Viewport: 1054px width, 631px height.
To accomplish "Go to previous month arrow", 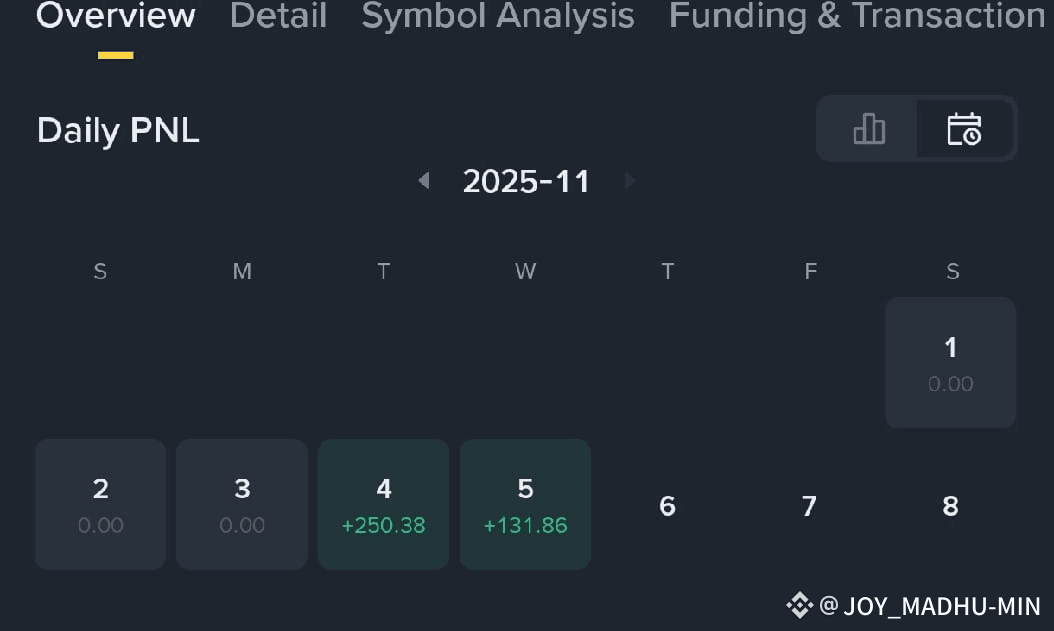I will (x=423, y=180).
